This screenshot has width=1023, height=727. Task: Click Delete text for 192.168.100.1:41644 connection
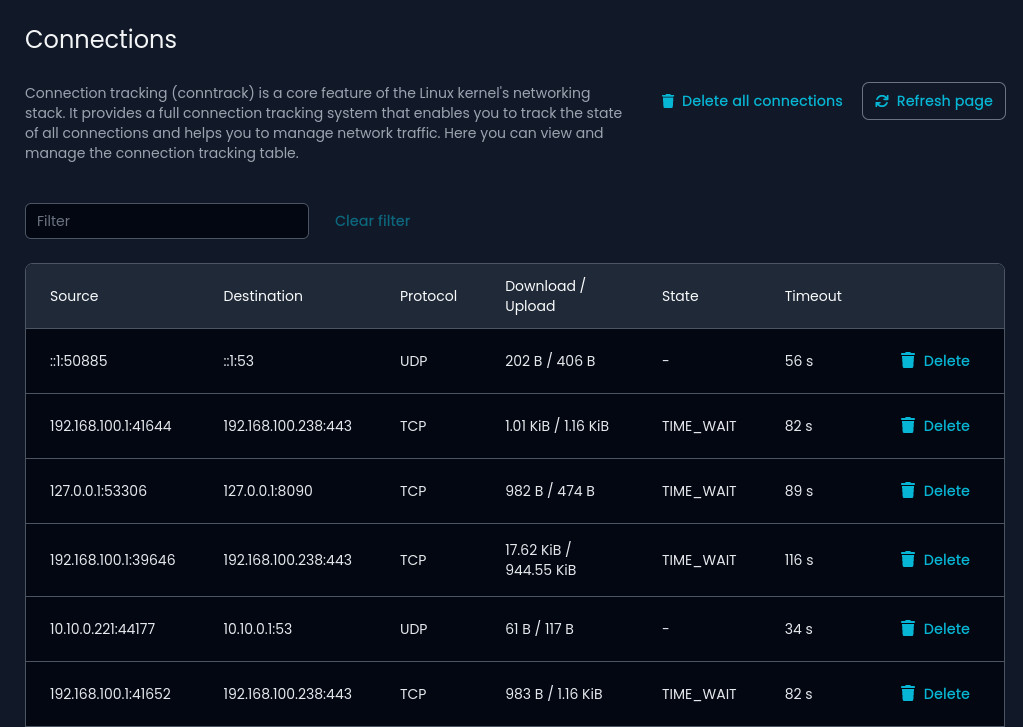coord(947,426)
